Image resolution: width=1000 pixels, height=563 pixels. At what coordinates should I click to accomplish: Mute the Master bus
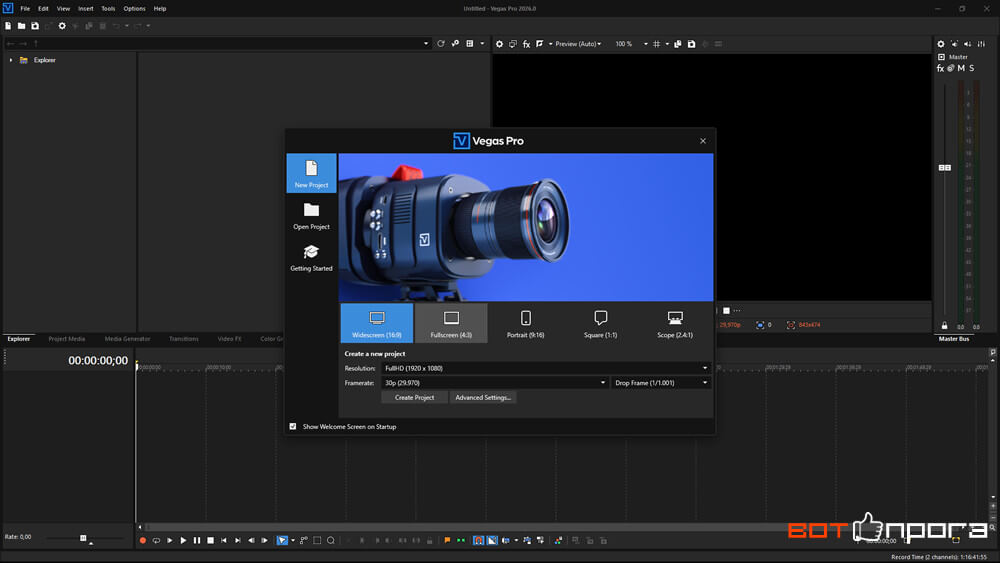[x=961, y=68]
